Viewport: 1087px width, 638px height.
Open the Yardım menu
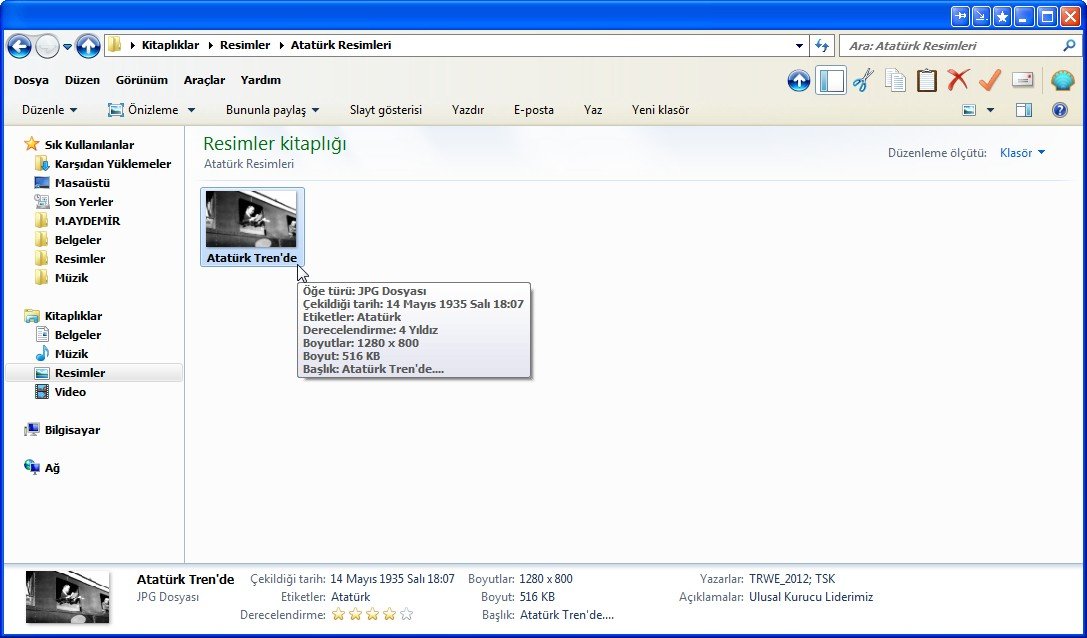261,80
